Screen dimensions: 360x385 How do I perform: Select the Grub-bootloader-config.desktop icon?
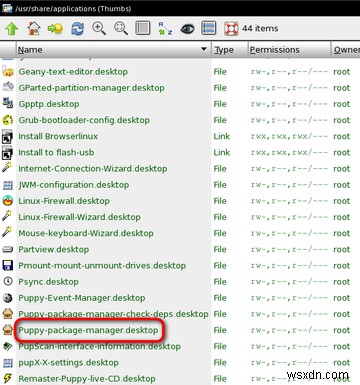click(8, 120)
